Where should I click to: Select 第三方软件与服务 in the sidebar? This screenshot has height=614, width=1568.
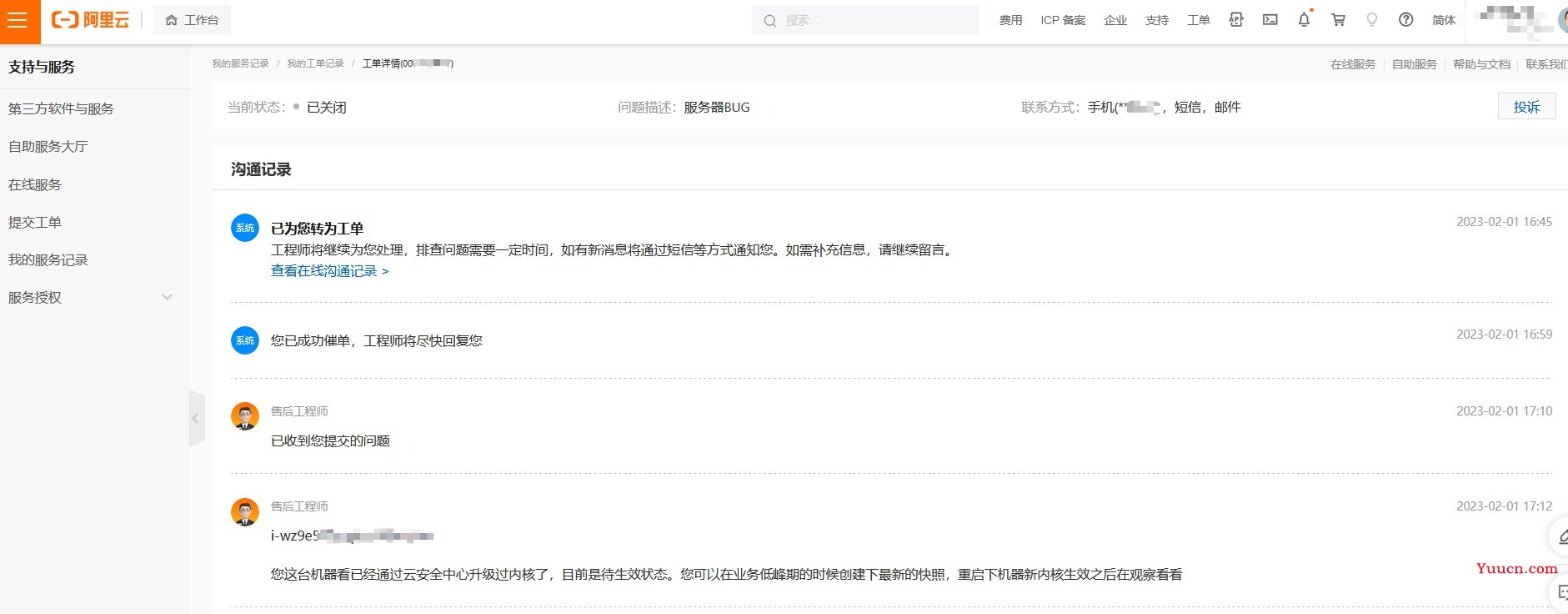tap(61, 108)
